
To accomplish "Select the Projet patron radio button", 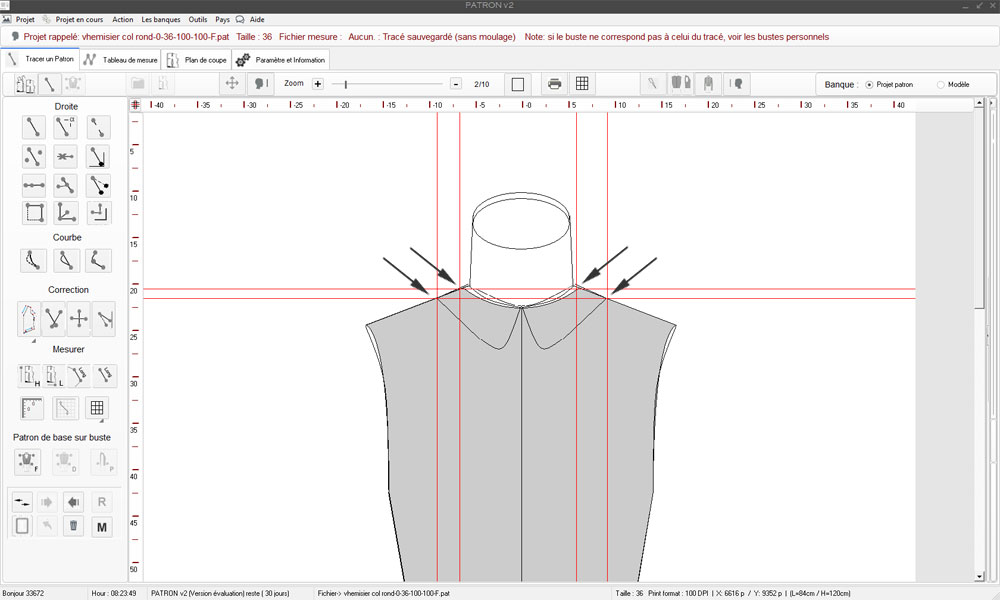I will point(868,84).
